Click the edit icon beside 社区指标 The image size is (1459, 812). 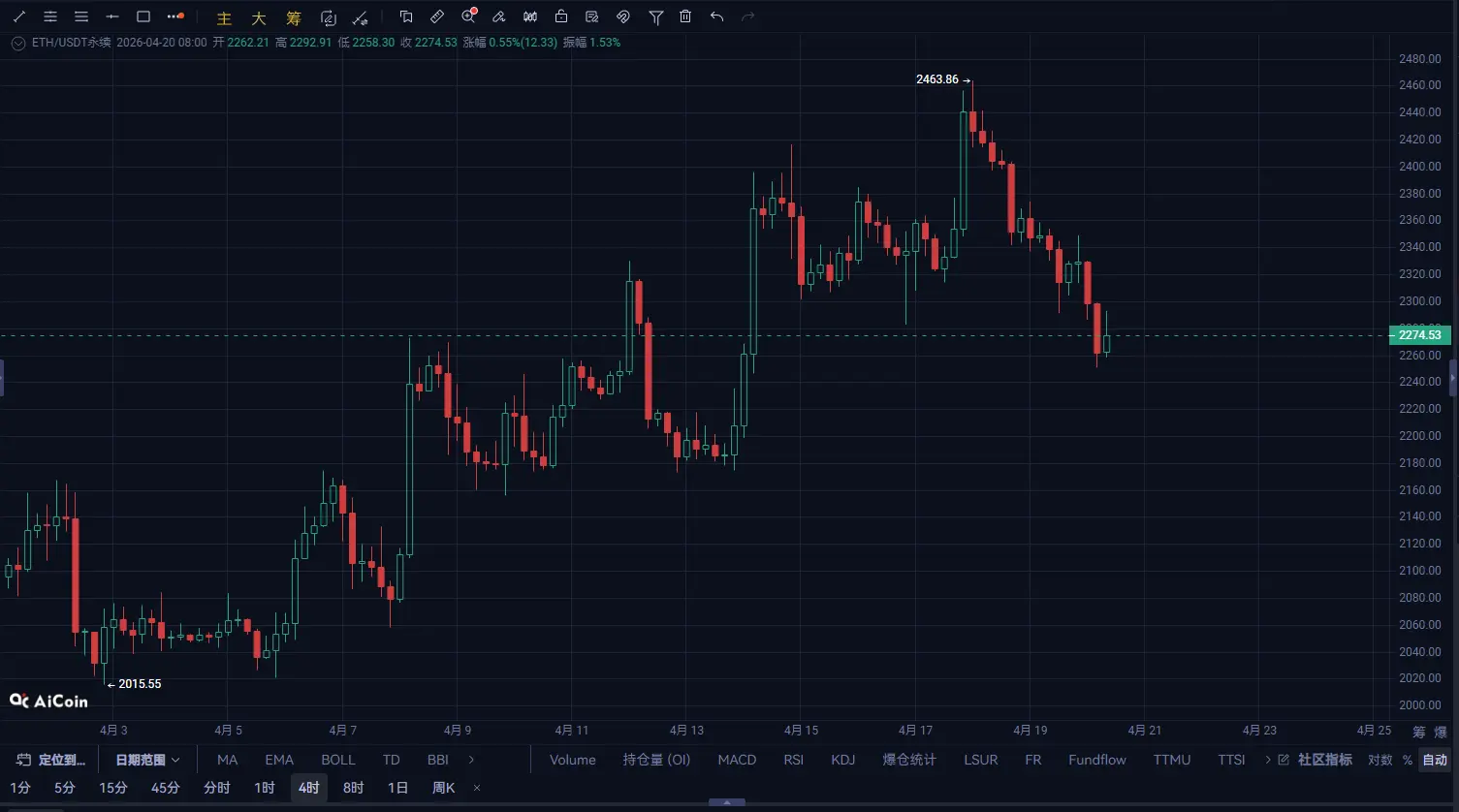1284,760
